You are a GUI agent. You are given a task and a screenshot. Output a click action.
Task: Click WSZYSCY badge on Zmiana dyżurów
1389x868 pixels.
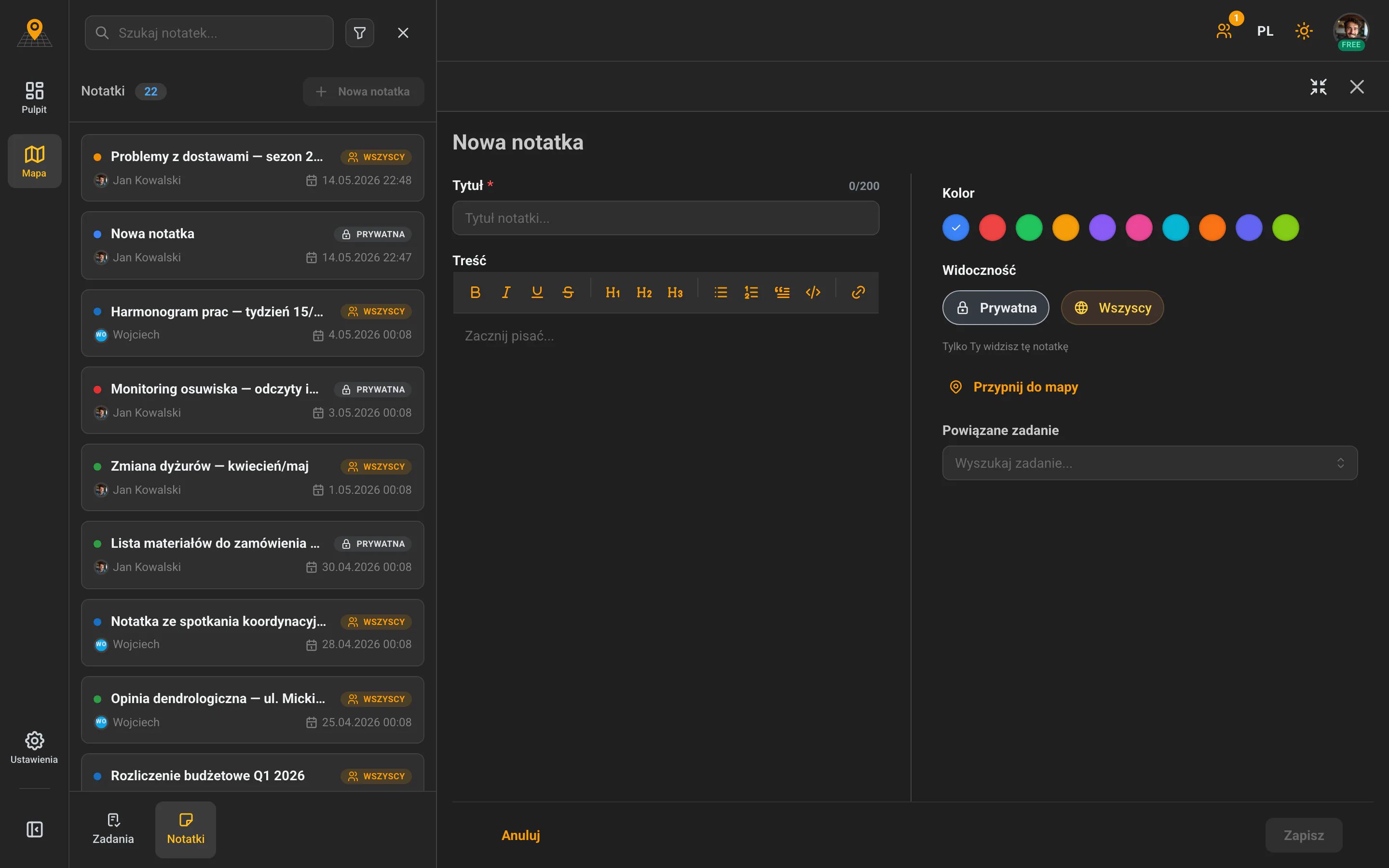(376, 467)
